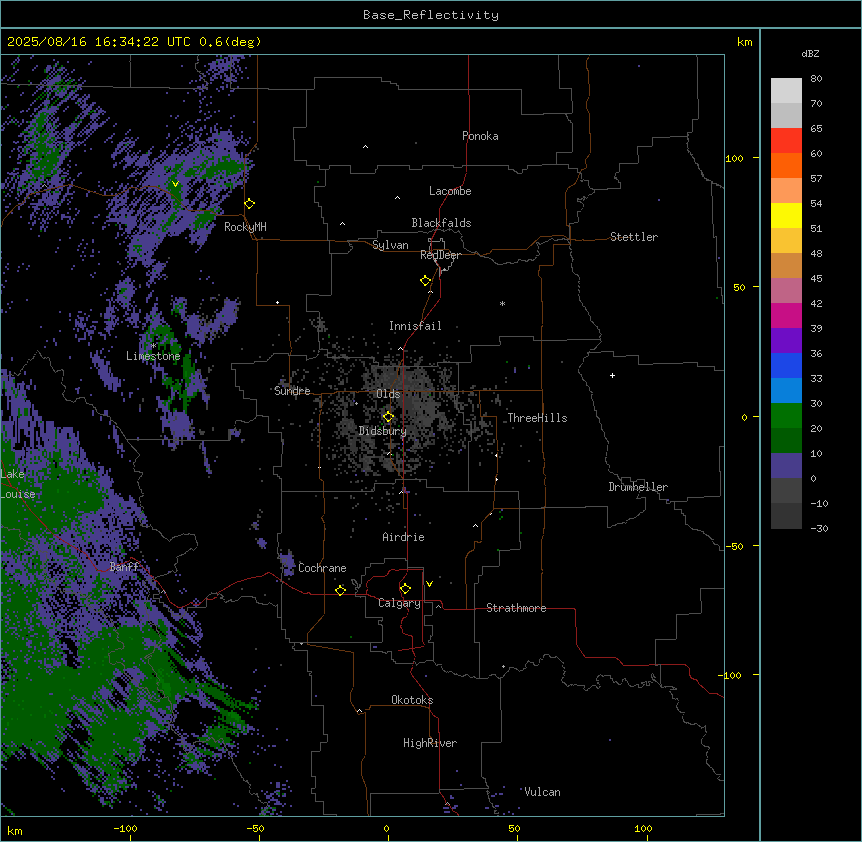Viewport: 862px width, 842px height.
Task: Click the yellow diamond marker beside RockyMH
Action: 250,204
